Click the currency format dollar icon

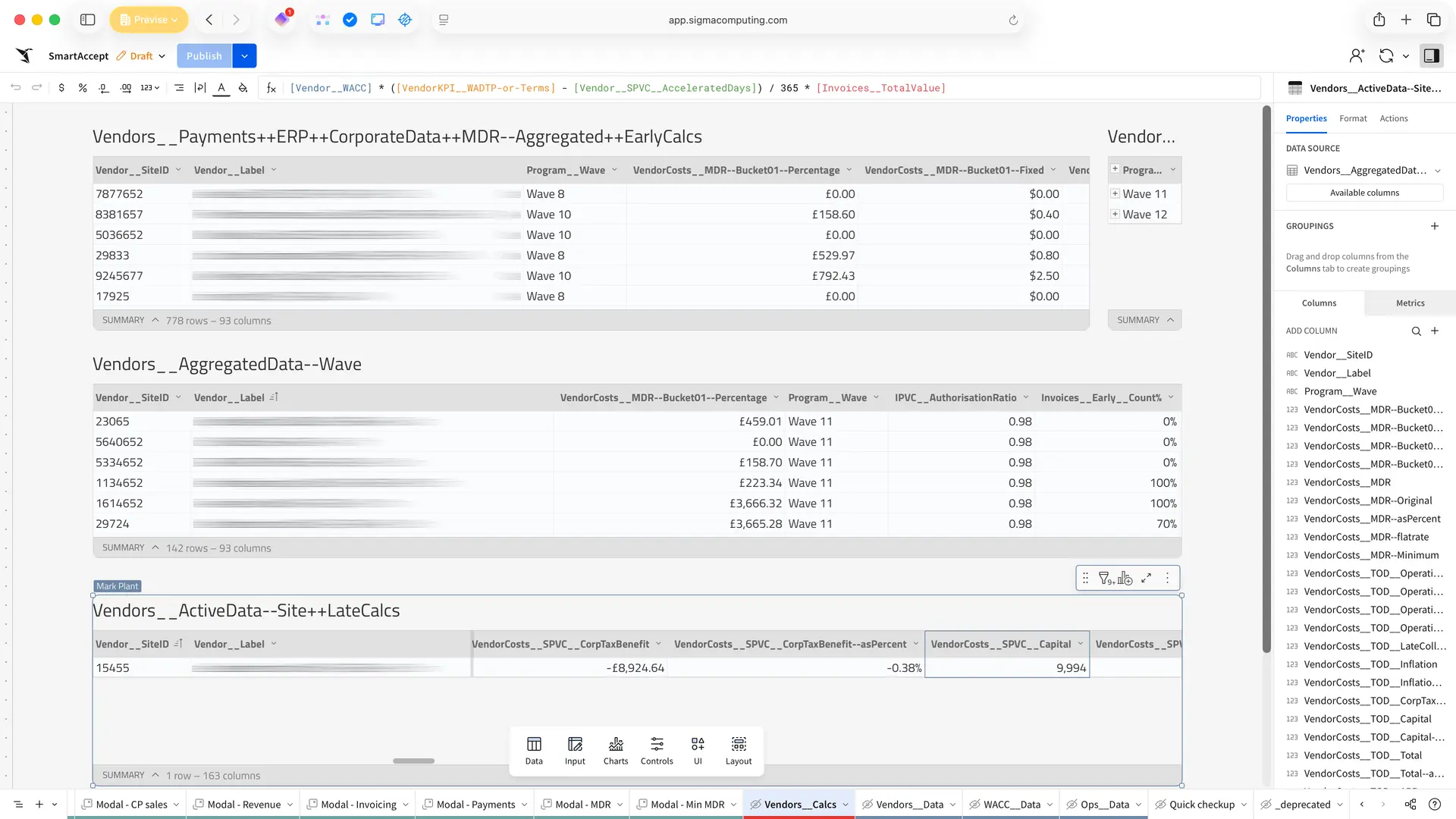pos(61,88)
